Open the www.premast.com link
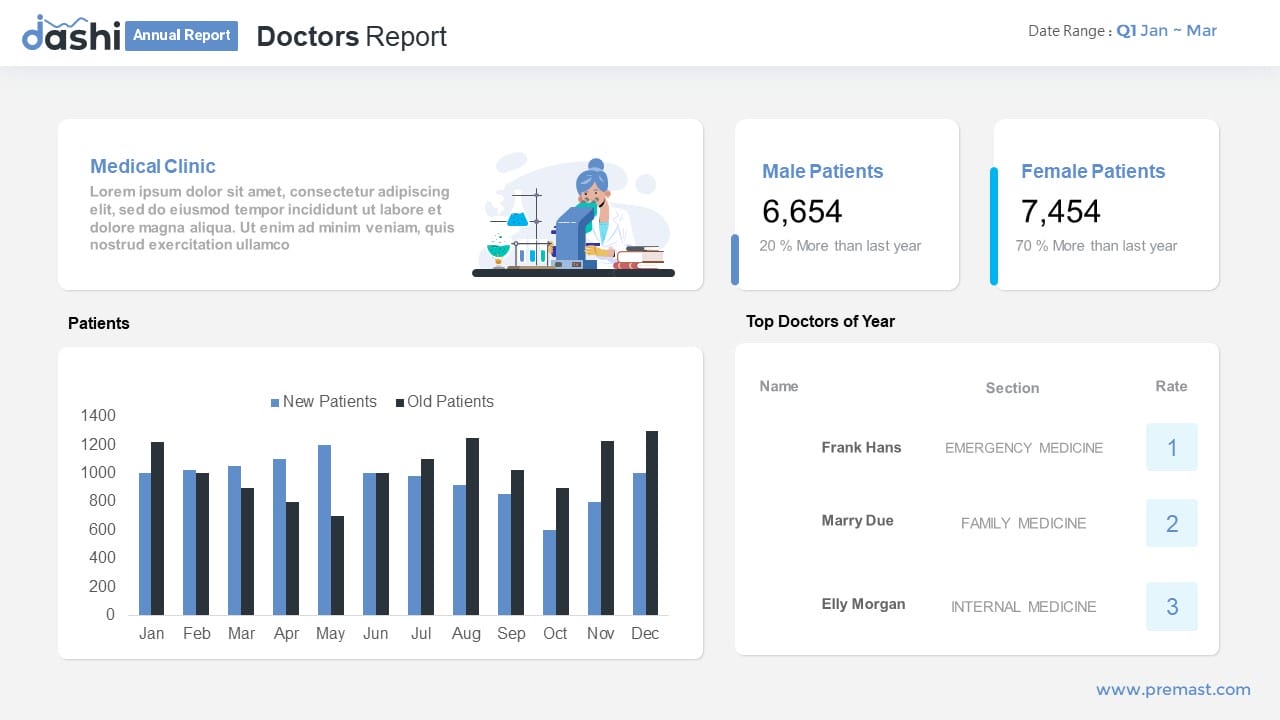Viewport: 1280px width, 720px height. tap(1173, 689)
